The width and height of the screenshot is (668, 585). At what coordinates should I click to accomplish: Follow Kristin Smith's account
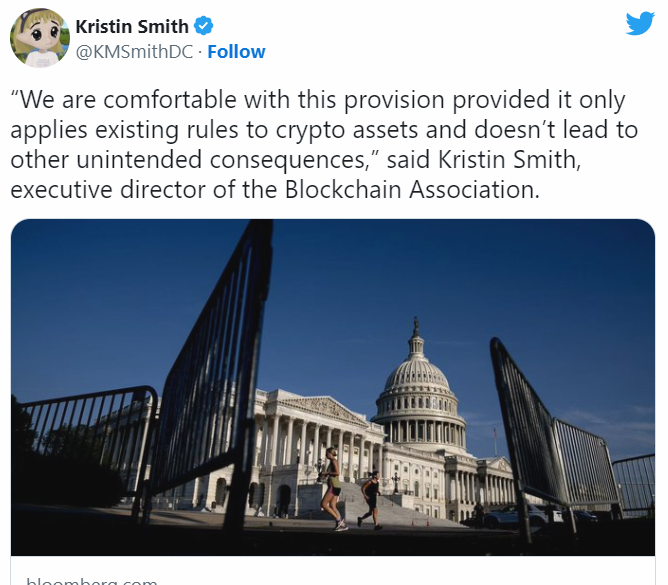(x=236, y=52)
